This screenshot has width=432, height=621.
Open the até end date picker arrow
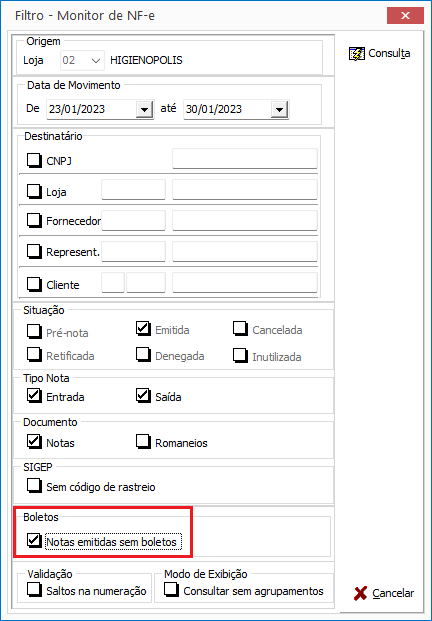tap(280, 109)
